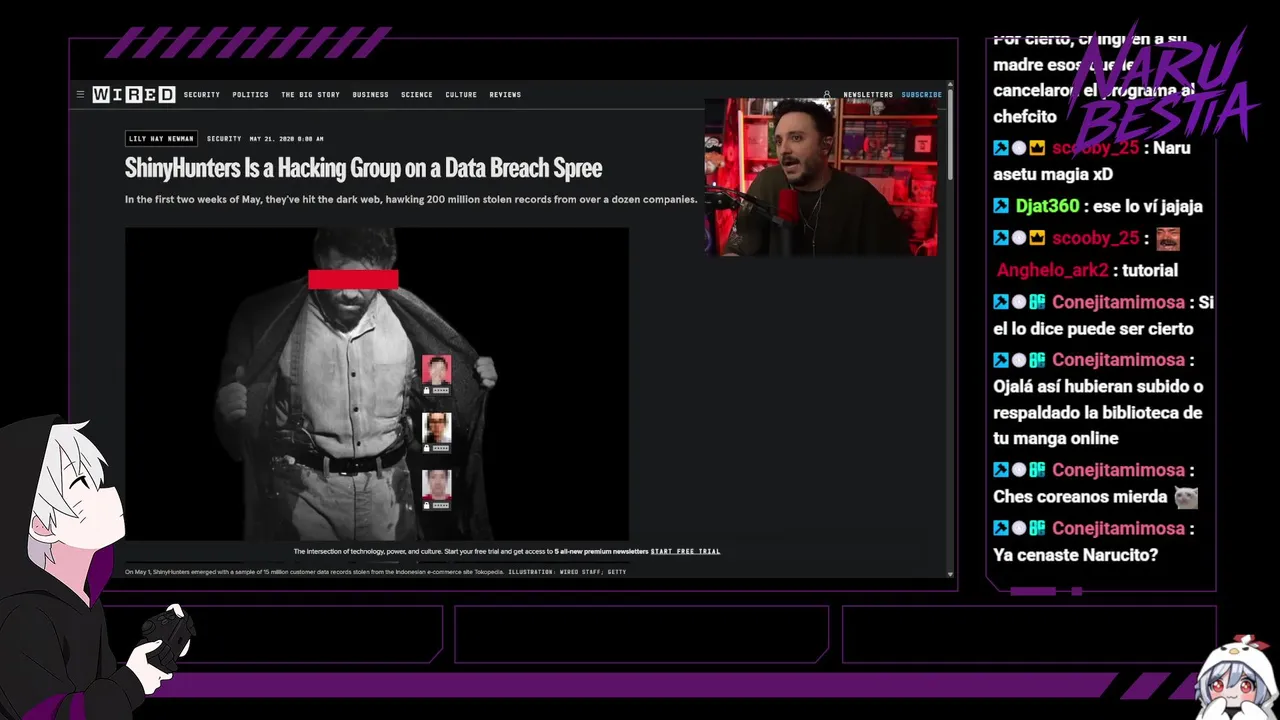Click the Start Free Trial link
1280x720 pixels.
point(685,552)
